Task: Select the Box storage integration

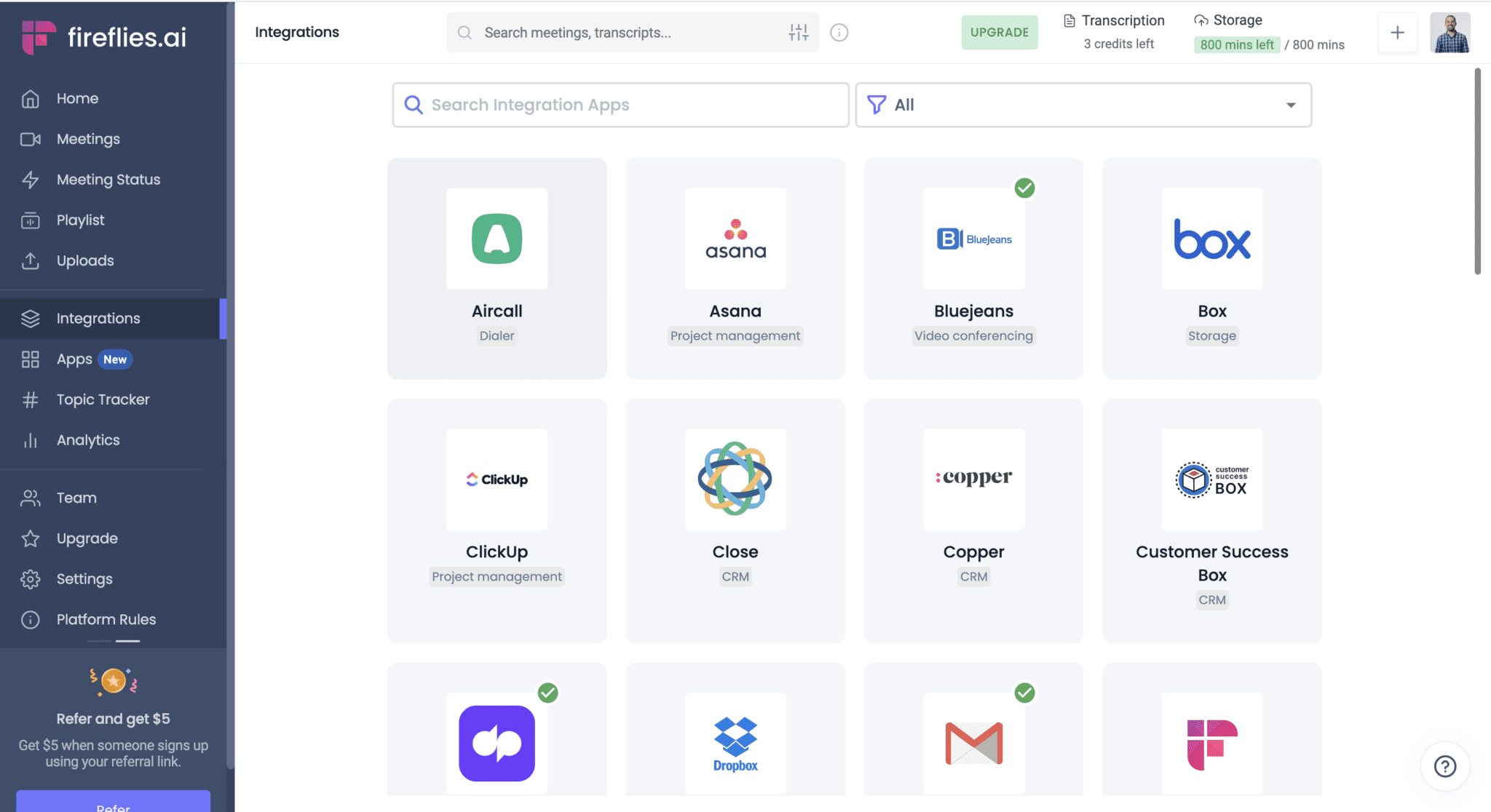Action: coord(1212,268)
